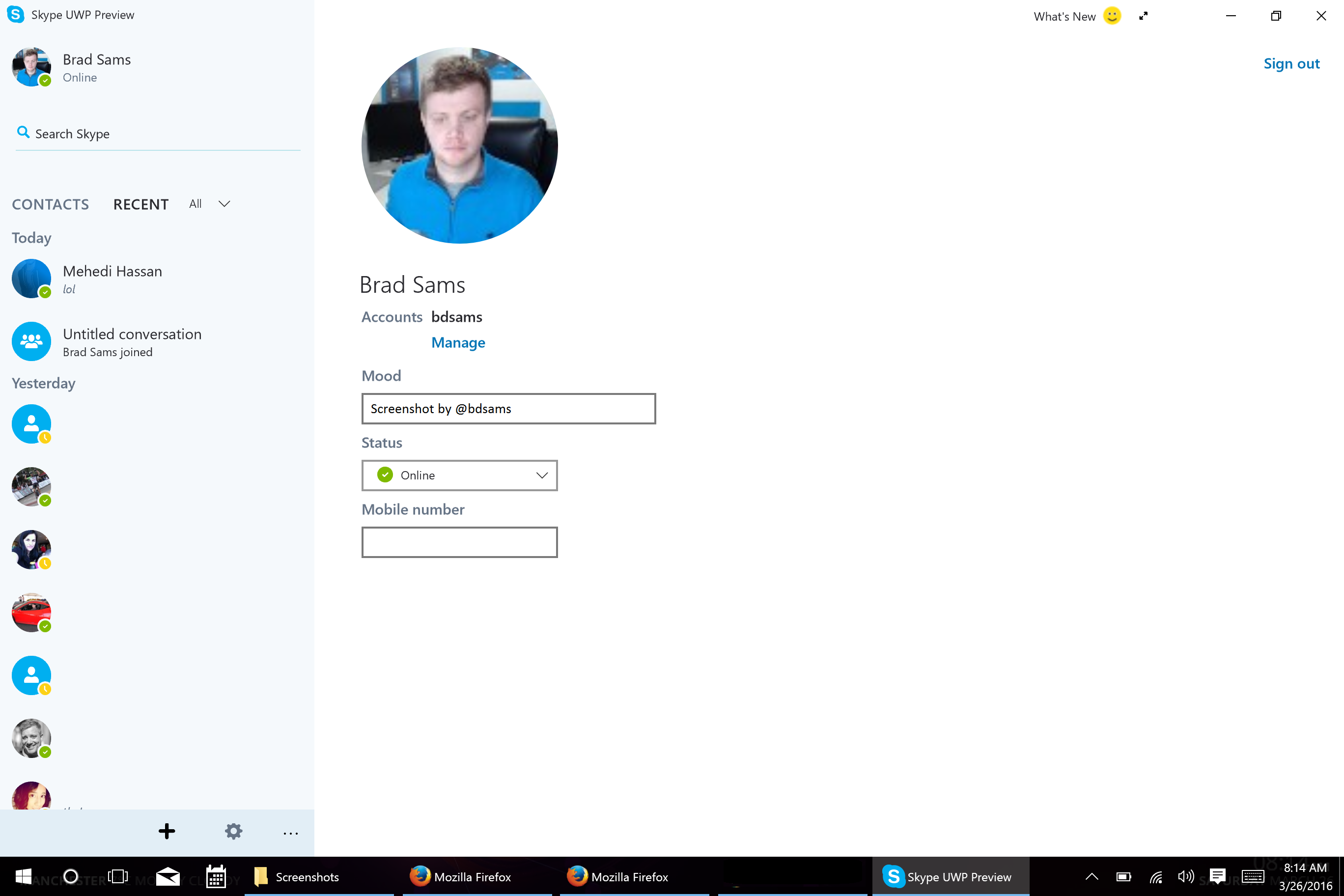Click the search magnifier icon

(x=23, y=133)
